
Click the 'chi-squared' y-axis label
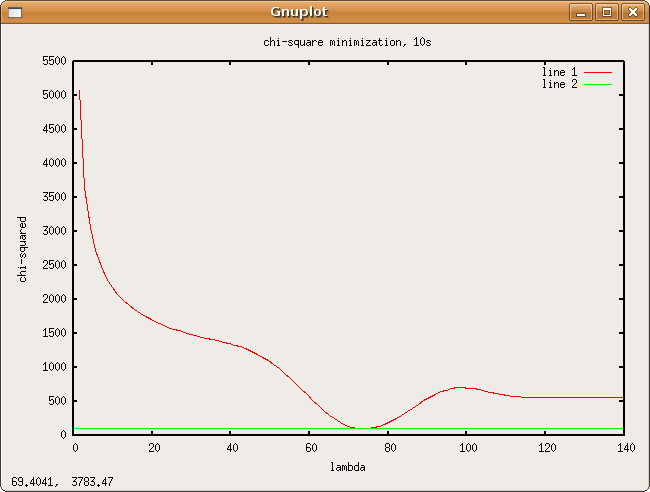23,248
